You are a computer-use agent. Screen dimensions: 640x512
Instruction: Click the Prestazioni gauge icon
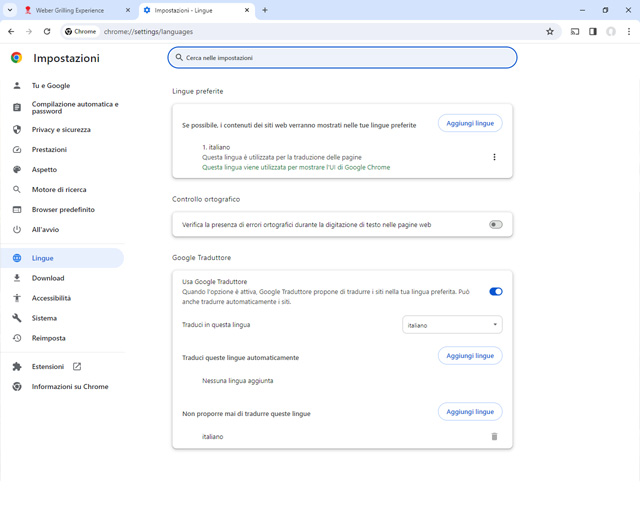17,149
